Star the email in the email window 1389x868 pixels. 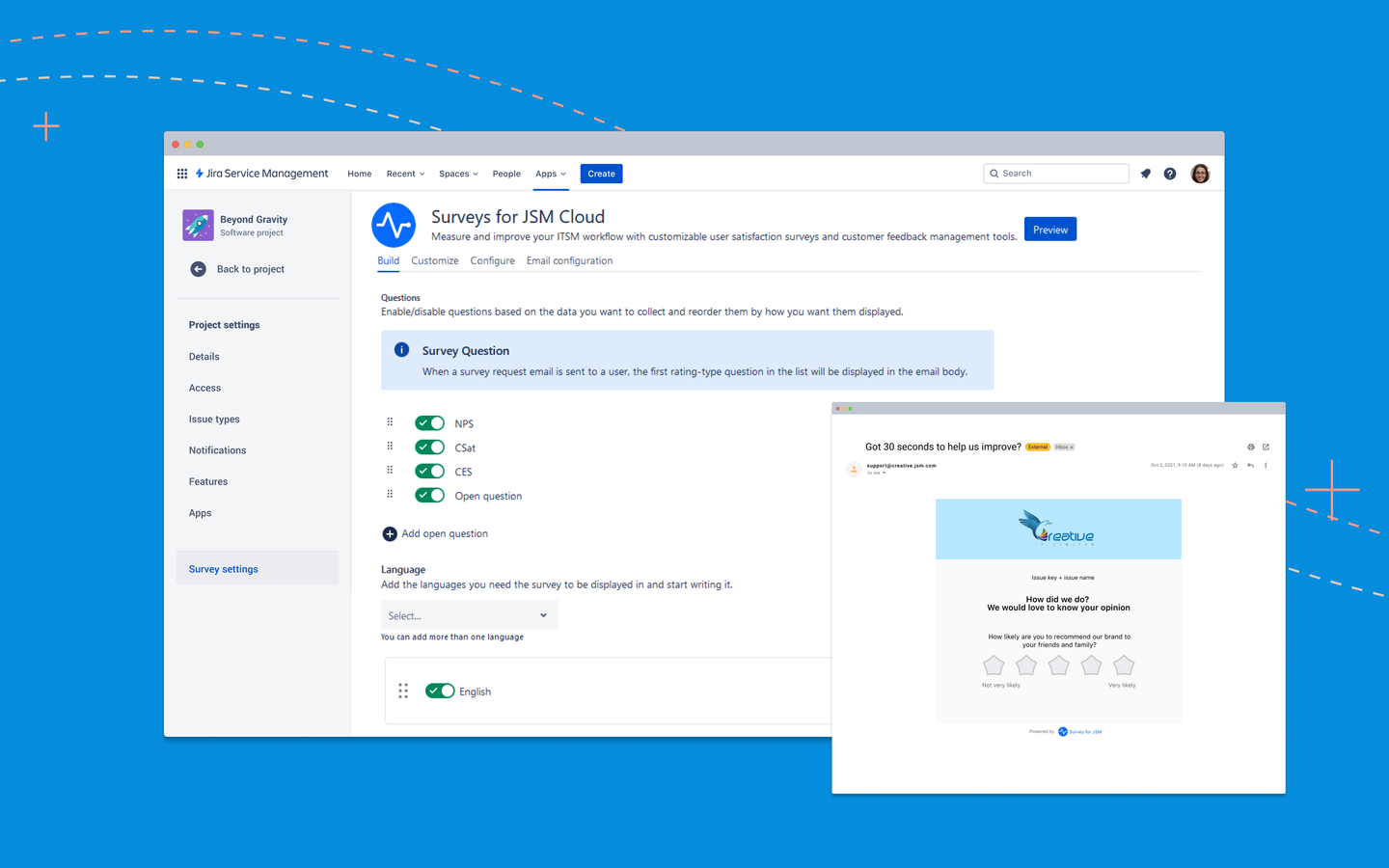coord(1235,466)
